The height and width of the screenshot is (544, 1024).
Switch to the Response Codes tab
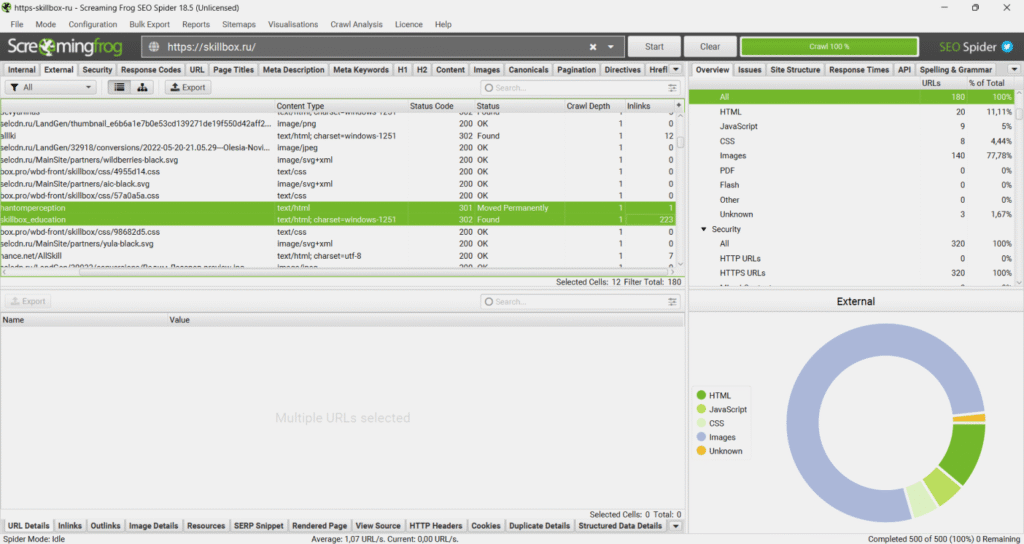[x=151, y=70]
